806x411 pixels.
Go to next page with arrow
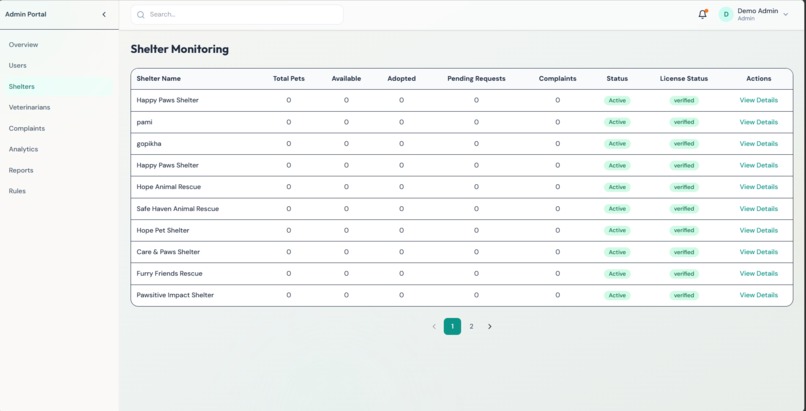tap(490, 326)
